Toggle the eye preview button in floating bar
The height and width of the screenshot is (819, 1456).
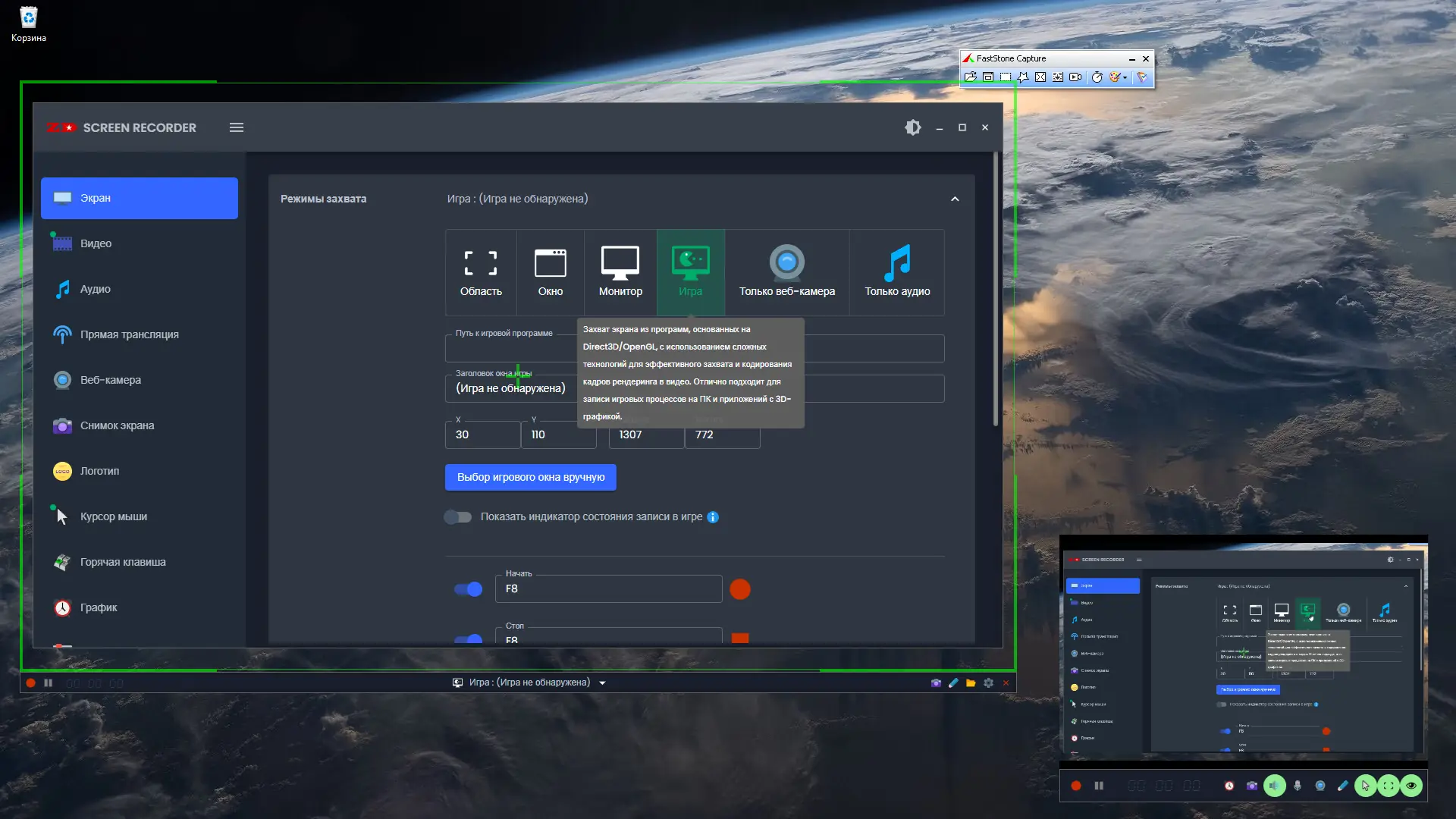[x=1411, y=786]
